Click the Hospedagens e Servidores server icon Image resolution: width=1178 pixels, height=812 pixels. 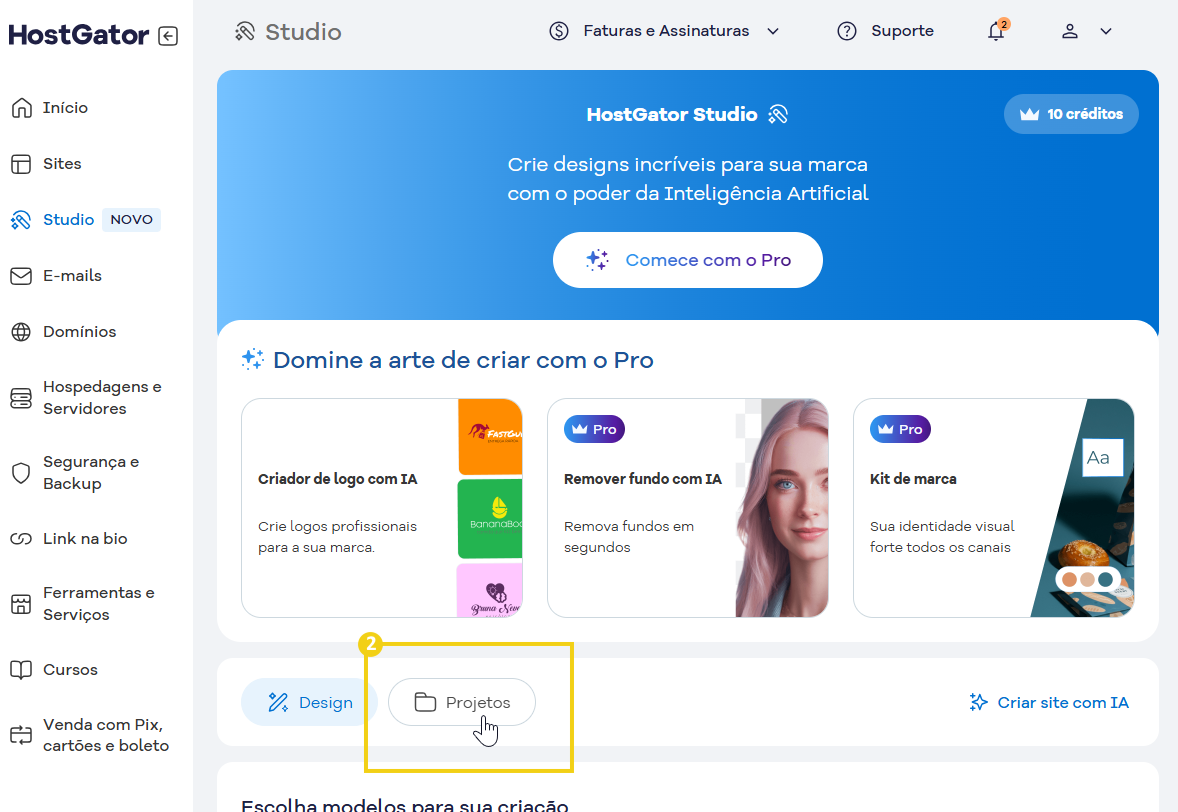pos(21,398)
